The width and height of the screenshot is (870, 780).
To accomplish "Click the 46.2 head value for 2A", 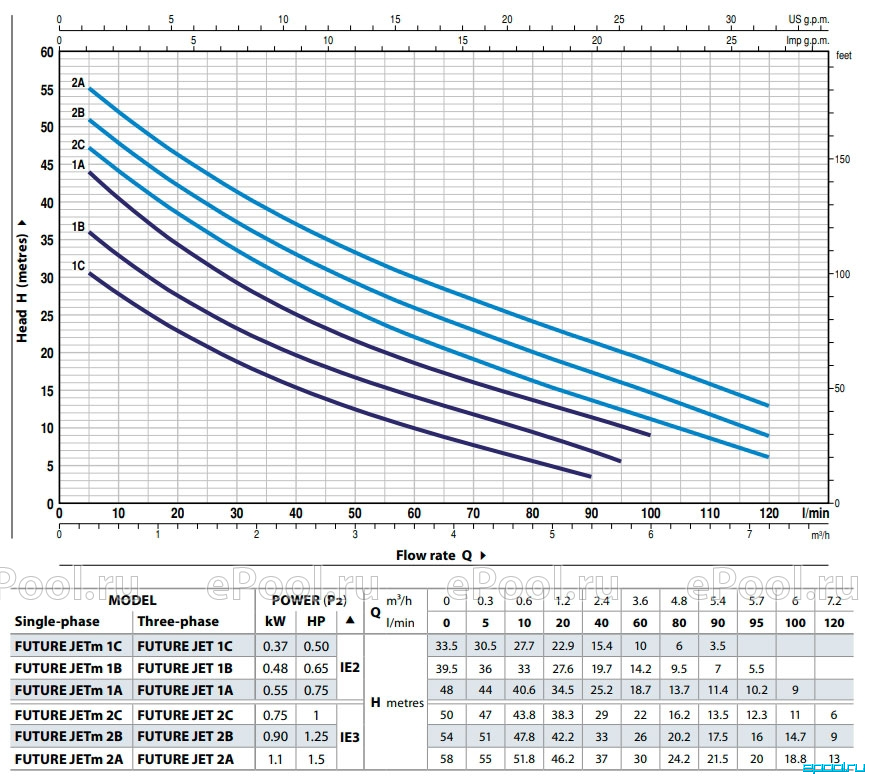I will pyautogui.click(x=563, y=759).
